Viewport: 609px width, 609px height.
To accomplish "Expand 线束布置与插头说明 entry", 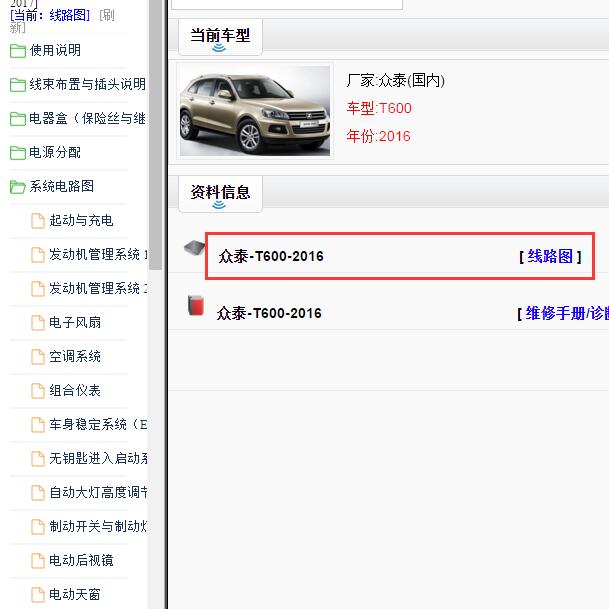I will pos(88,84).
